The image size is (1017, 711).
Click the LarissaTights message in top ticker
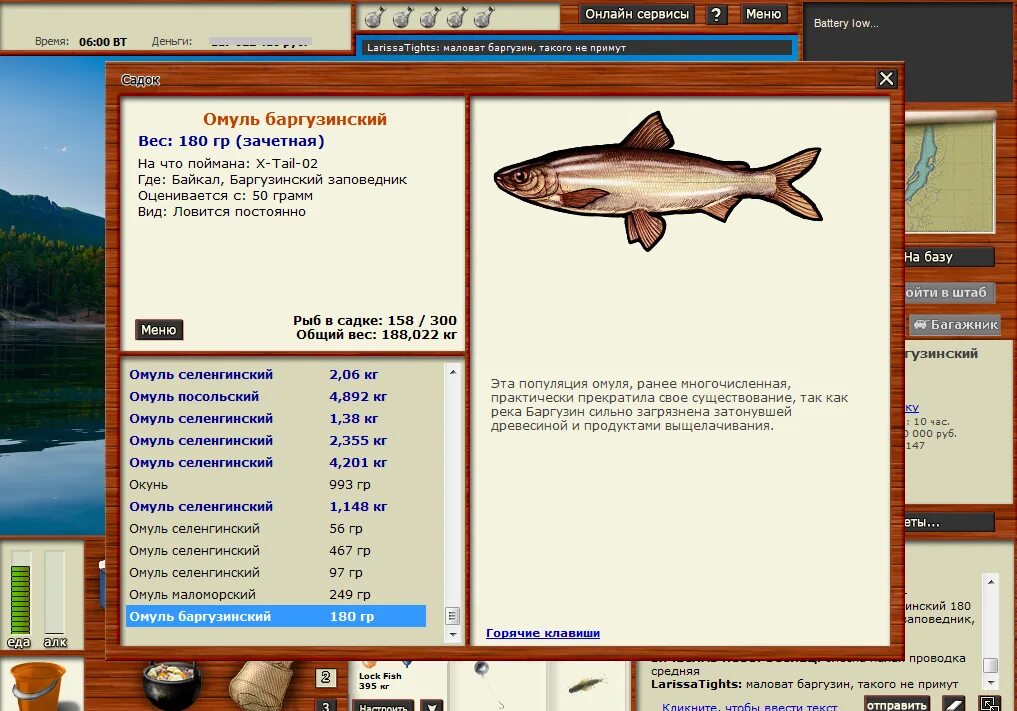(x=496, y=47)
